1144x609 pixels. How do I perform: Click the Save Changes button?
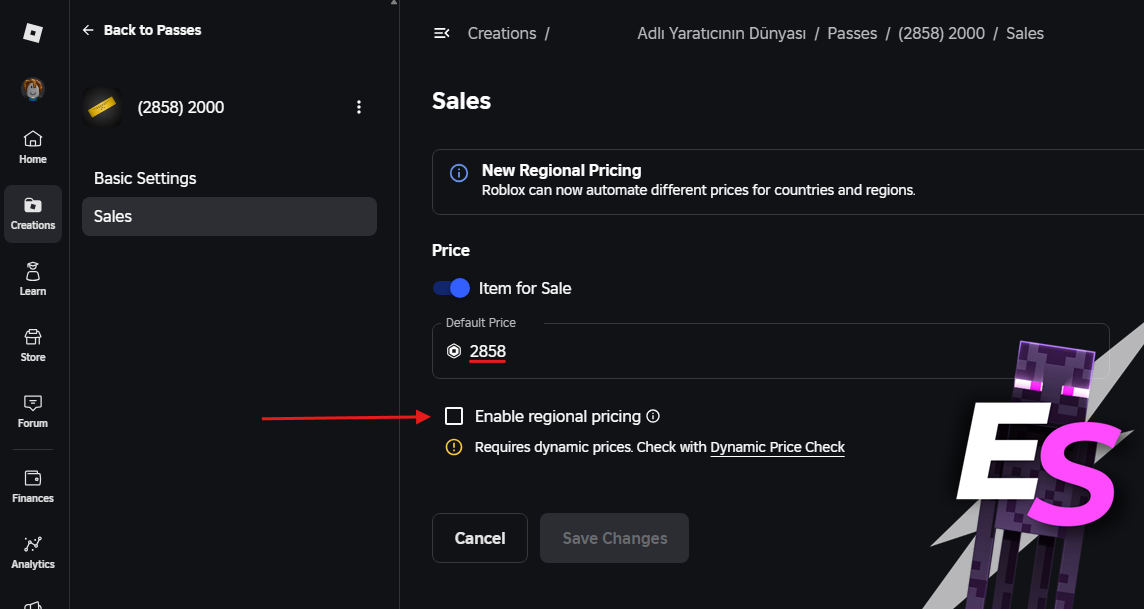click(614, 538)
